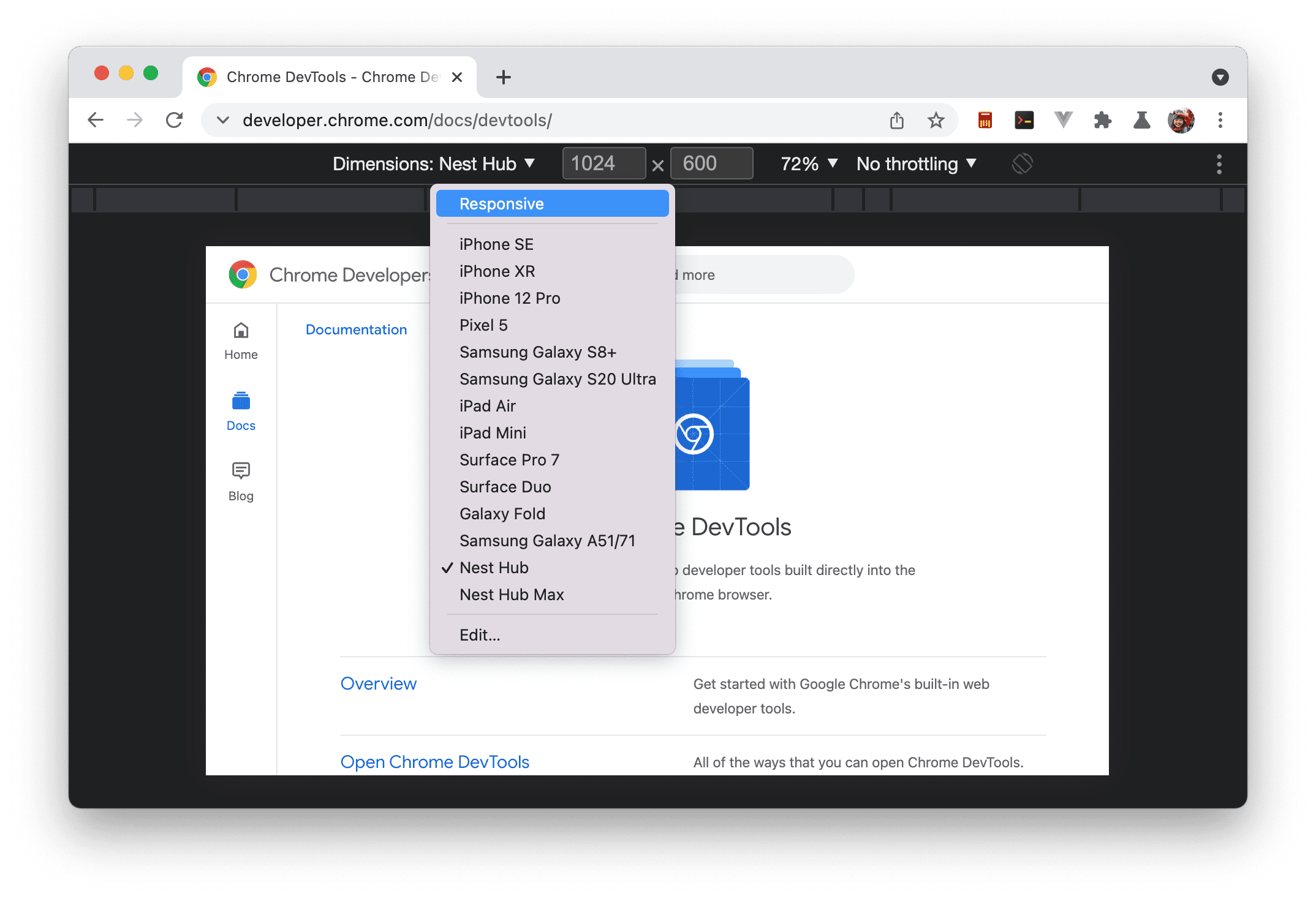
Task: Click the extensions puzzle piece icon
Action: pyautogui.click(x=1101, y=121)
